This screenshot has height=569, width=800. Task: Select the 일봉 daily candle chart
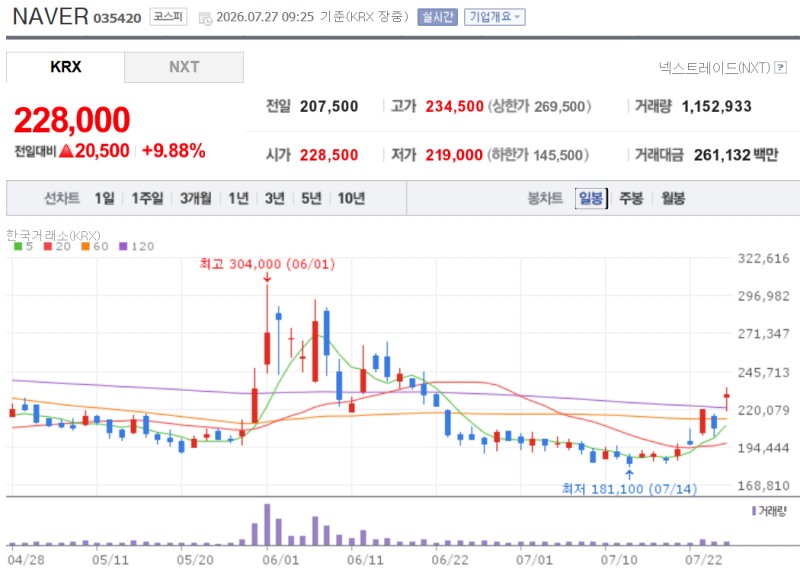tap(591, 198)
